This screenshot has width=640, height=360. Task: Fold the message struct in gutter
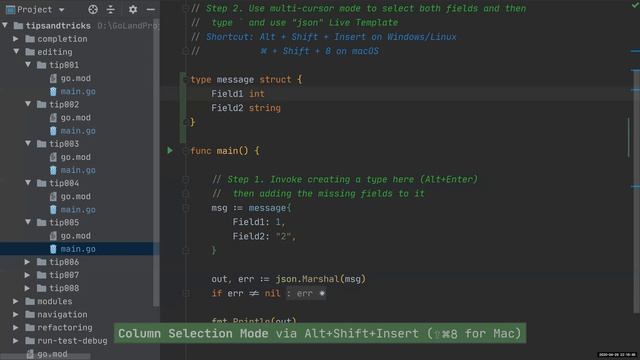click(x=185, y=80)
